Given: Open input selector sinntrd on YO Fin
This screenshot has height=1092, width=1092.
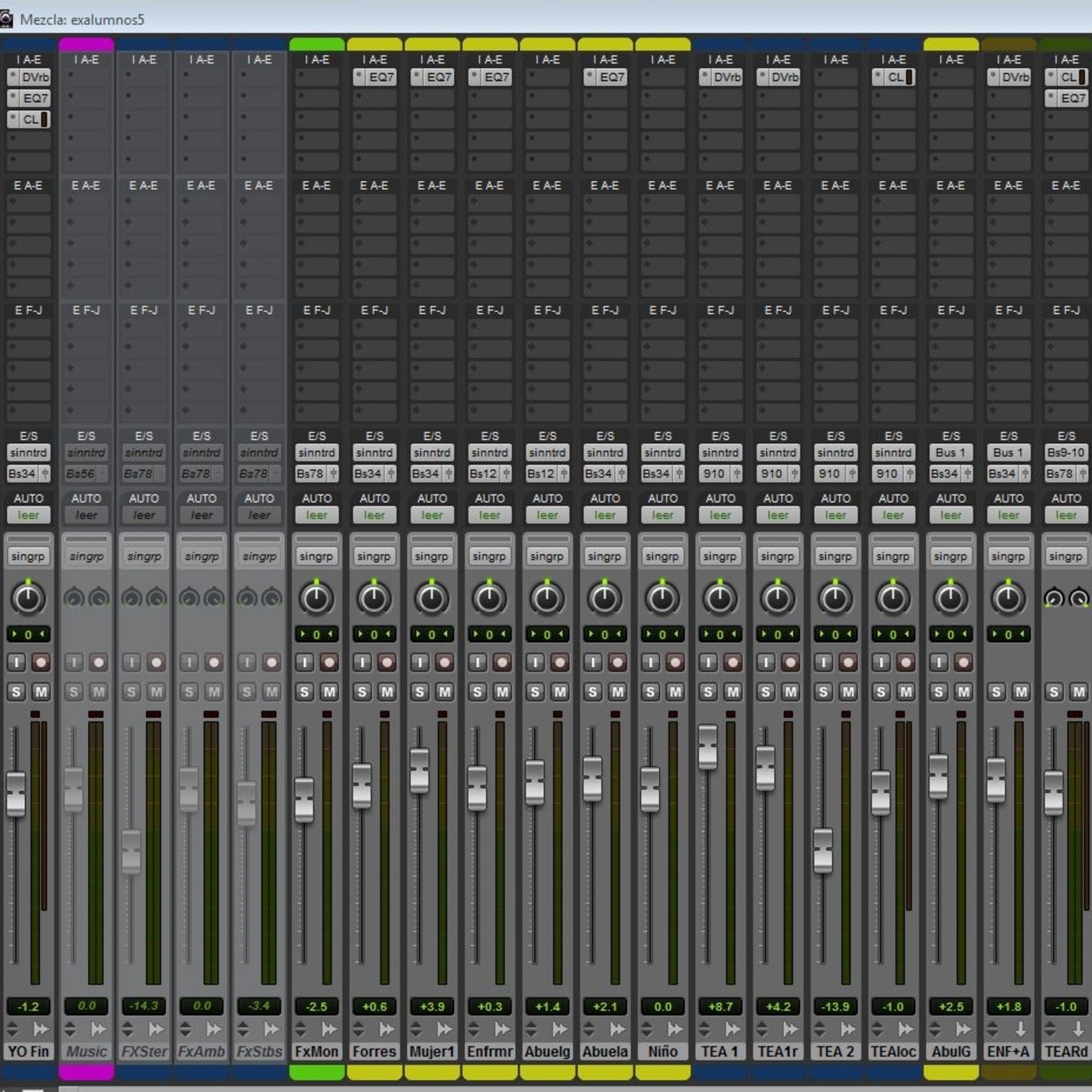Looking at the screenshot, I should [x=29, y=452].
